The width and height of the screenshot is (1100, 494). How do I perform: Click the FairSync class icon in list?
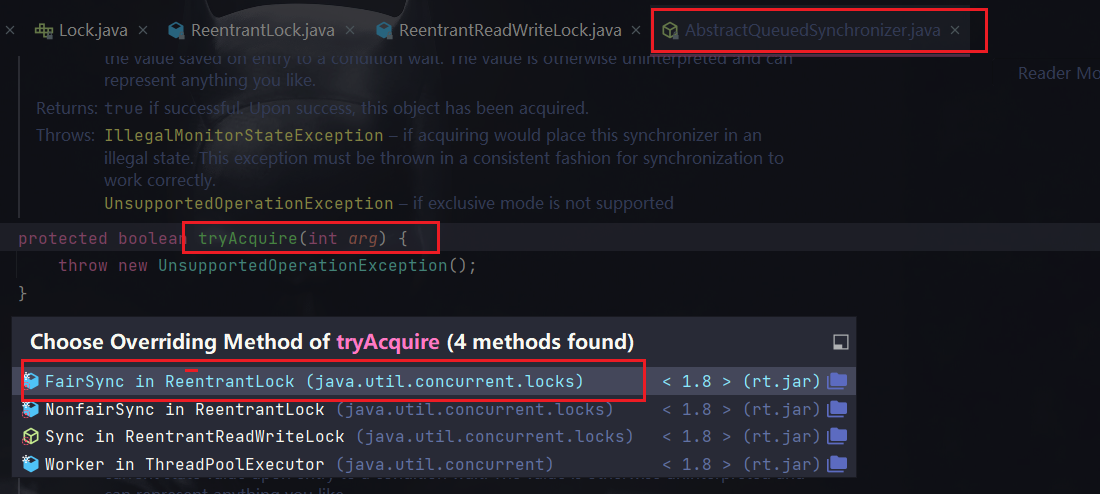pyautogui.click(x=31, y=381)
